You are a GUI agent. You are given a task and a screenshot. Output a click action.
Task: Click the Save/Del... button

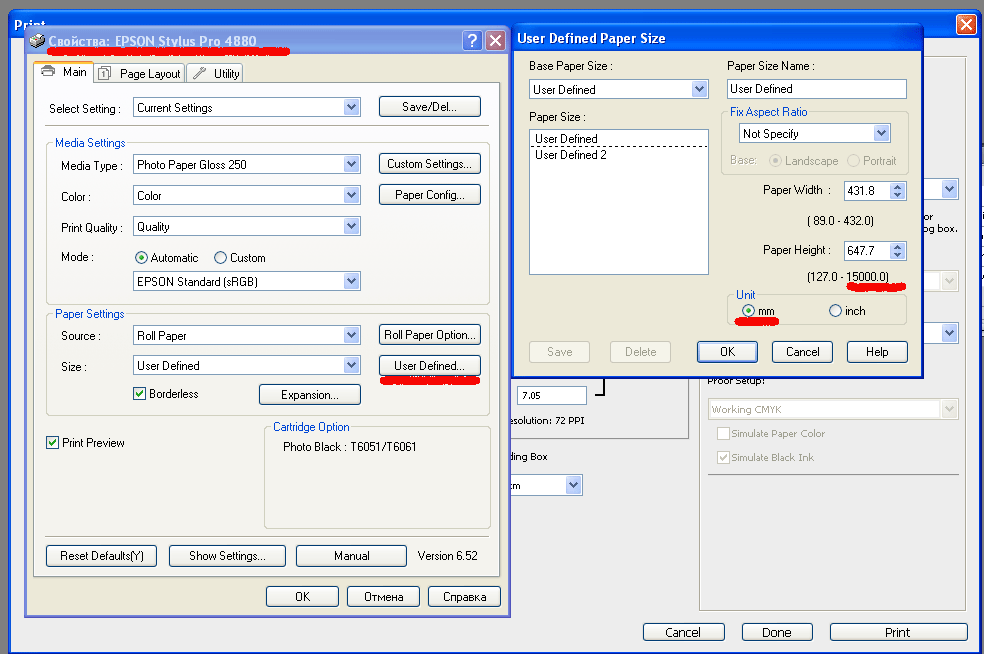click(430, 107)
